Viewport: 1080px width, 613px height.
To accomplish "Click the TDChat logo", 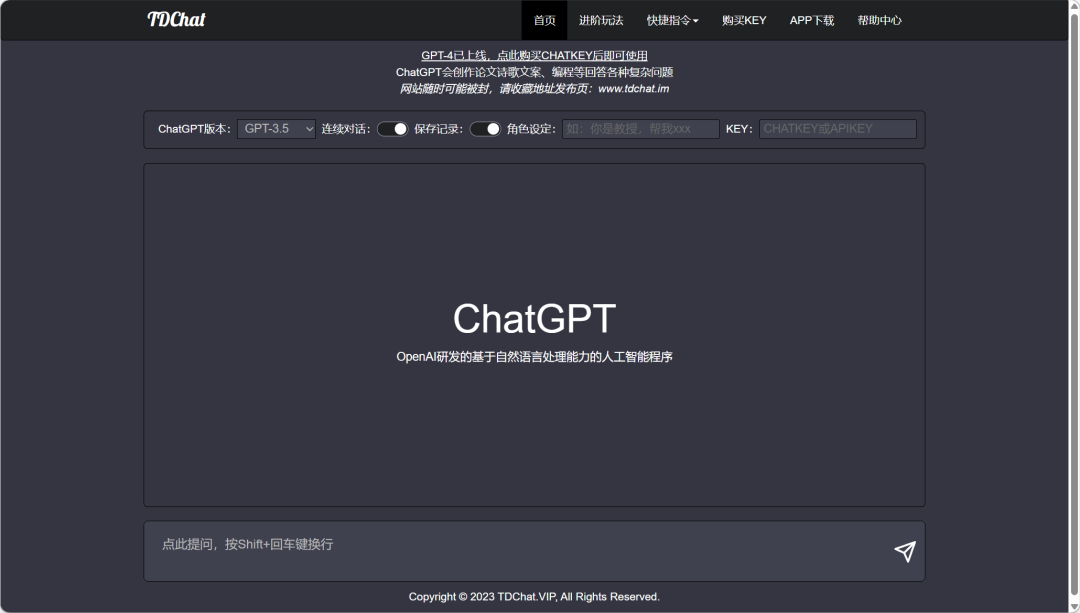I will coord(176,20).
